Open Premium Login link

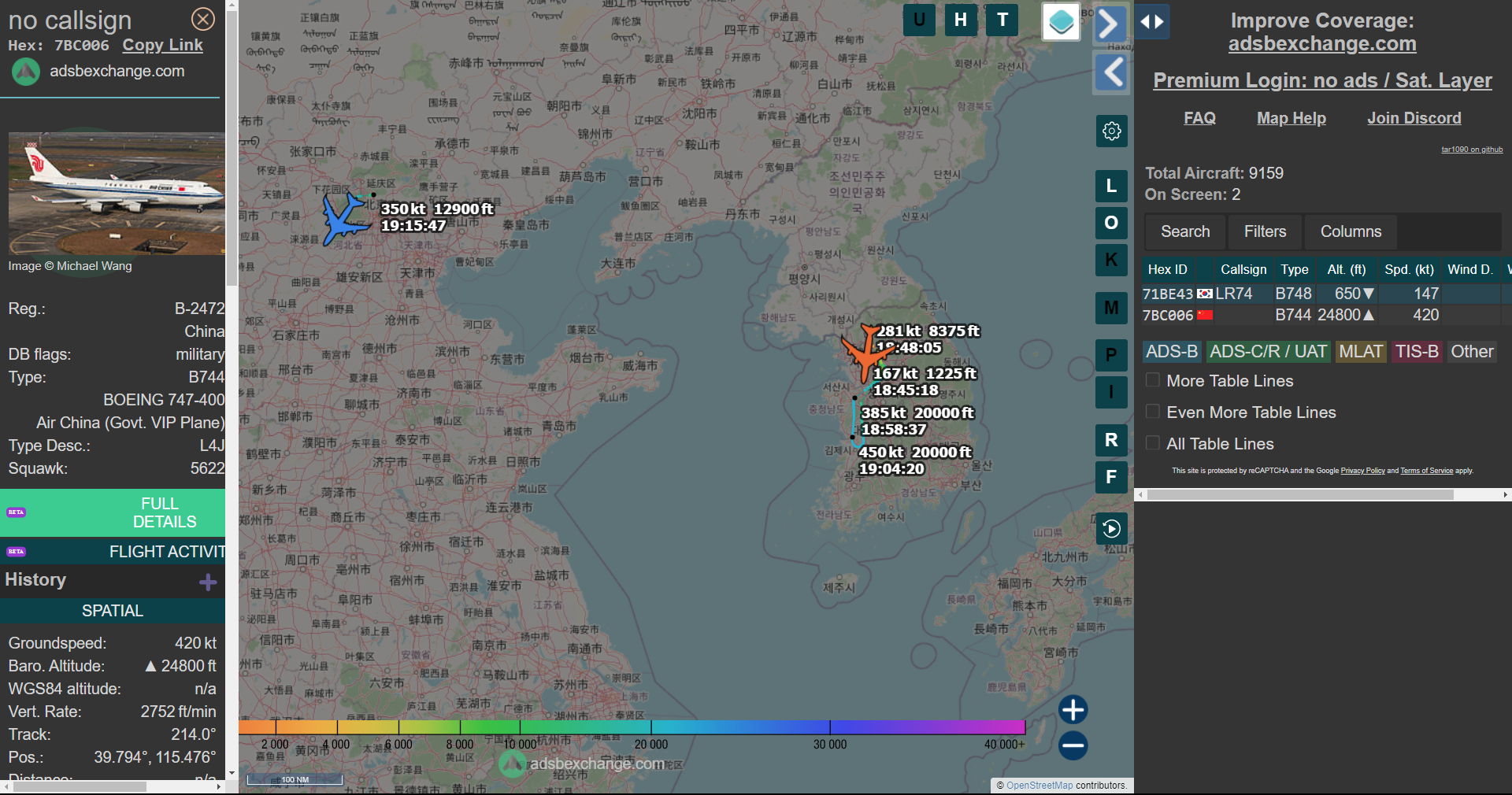pos(1322,80)
